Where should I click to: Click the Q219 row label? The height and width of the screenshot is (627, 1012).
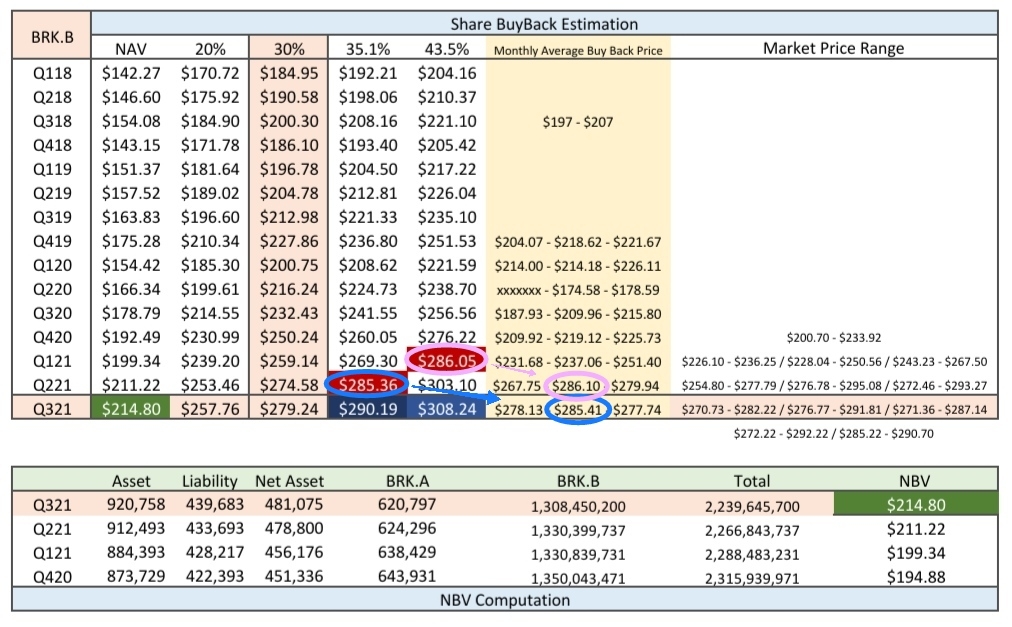click(52, 193)
